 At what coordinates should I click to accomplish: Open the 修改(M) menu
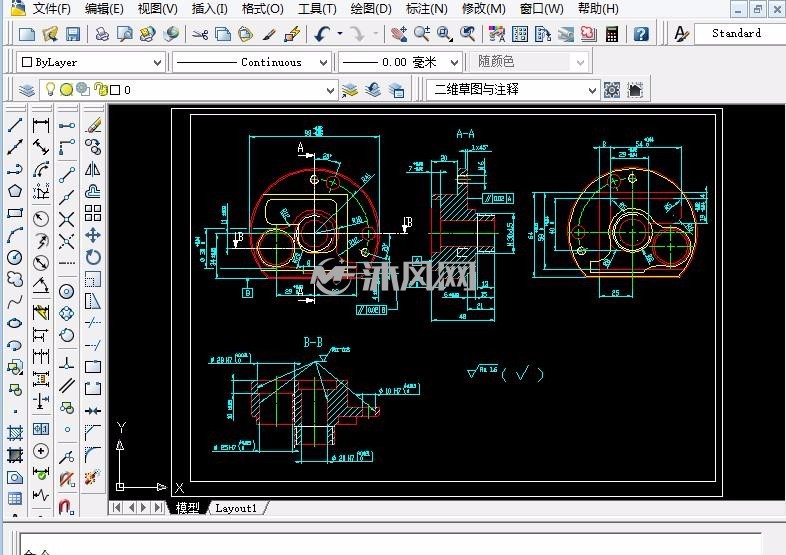(484, 9)
